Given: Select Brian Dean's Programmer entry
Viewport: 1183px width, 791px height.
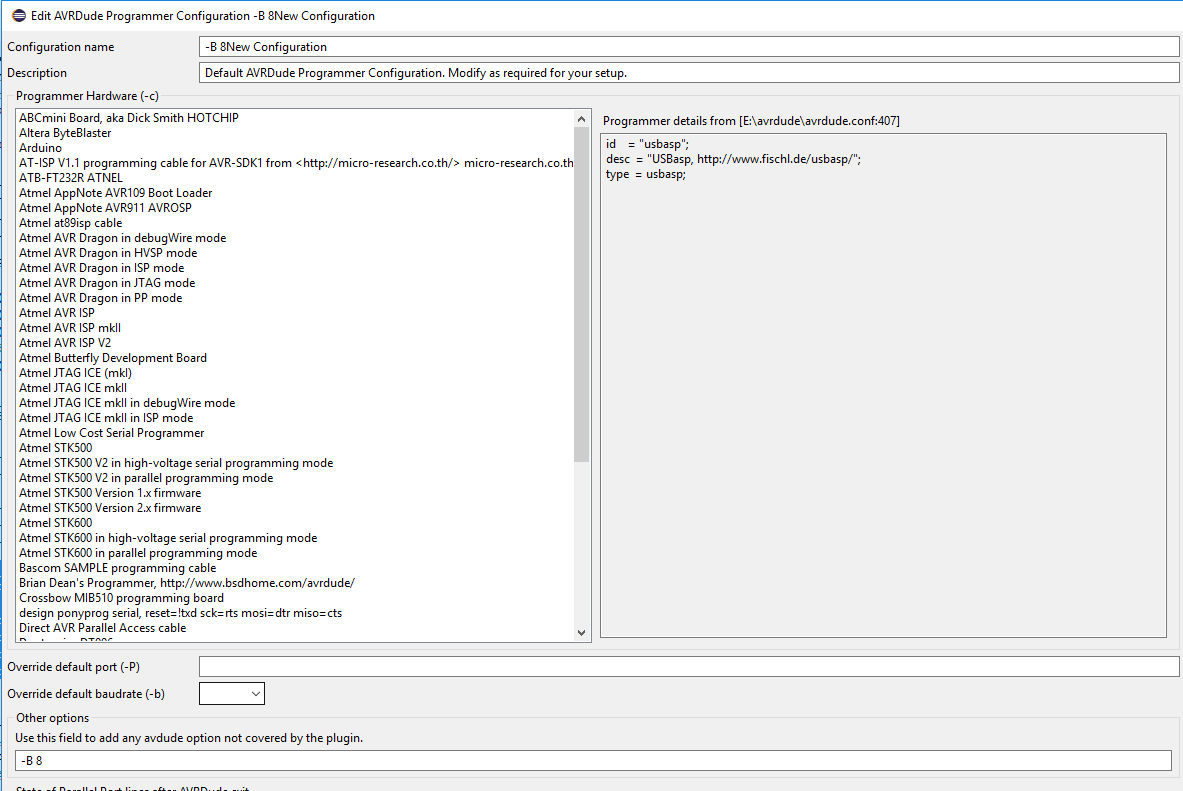Looking at the screenshot, I should point(186,583).
